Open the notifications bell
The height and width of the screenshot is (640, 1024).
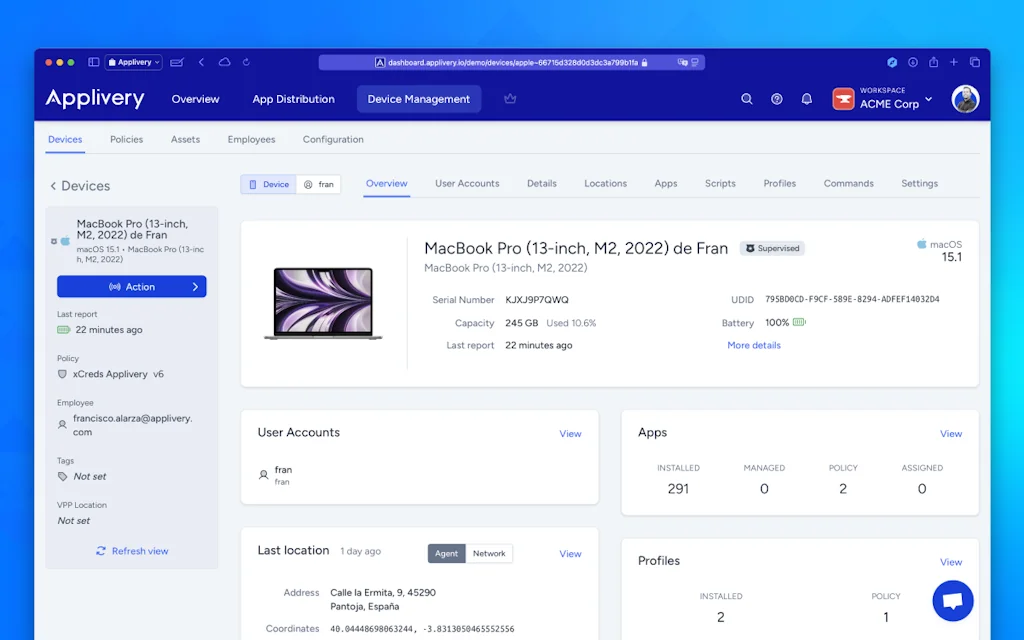click(807, 99)
